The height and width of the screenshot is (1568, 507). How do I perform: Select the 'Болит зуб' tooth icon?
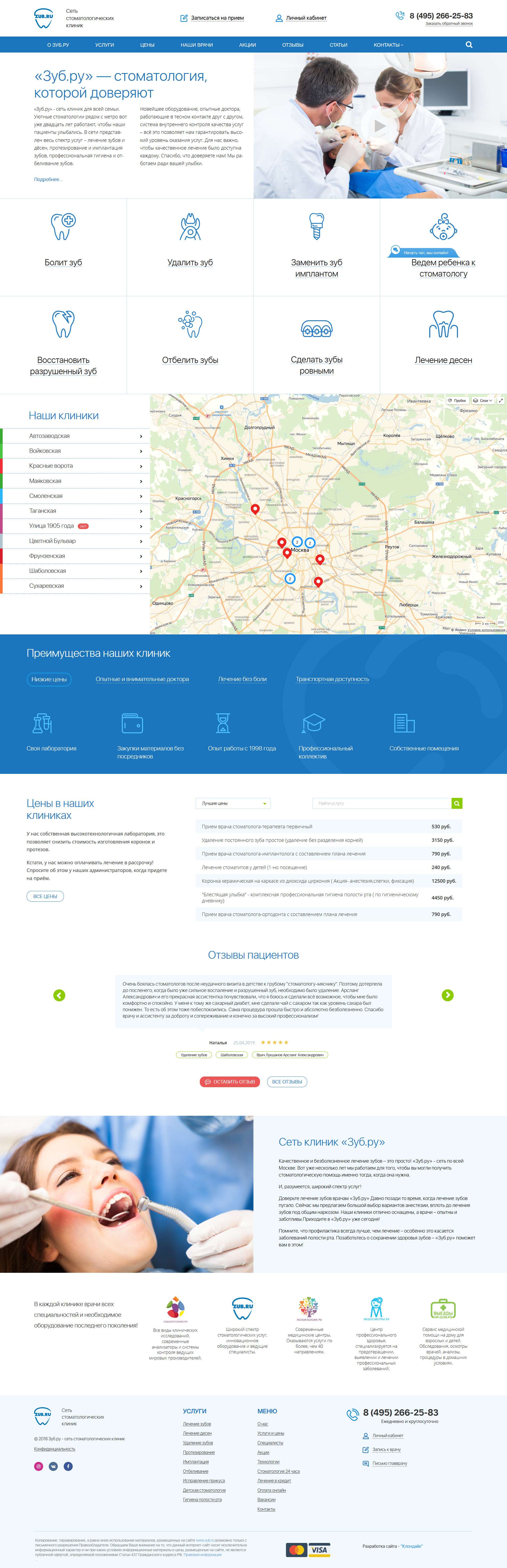[x=63, y=226]
